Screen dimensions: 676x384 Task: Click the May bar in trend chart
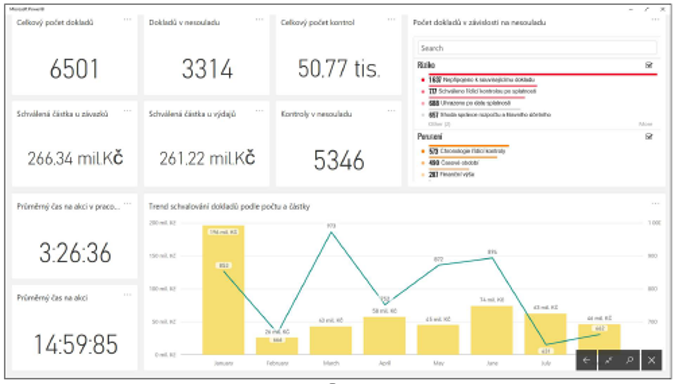click(x=438, y=340)
